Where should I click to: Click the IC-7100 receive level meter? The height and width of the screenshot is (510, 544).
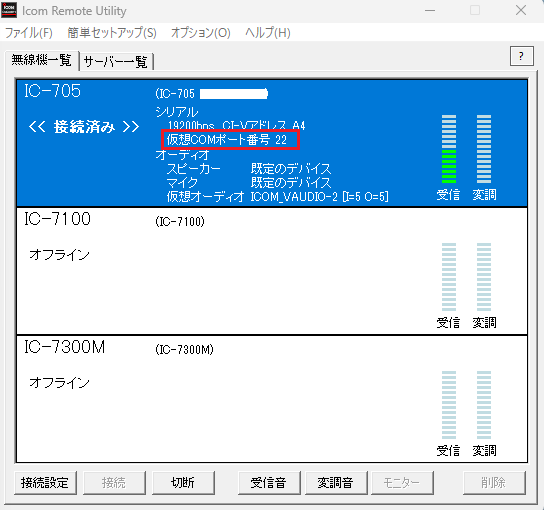pos(449,277)
